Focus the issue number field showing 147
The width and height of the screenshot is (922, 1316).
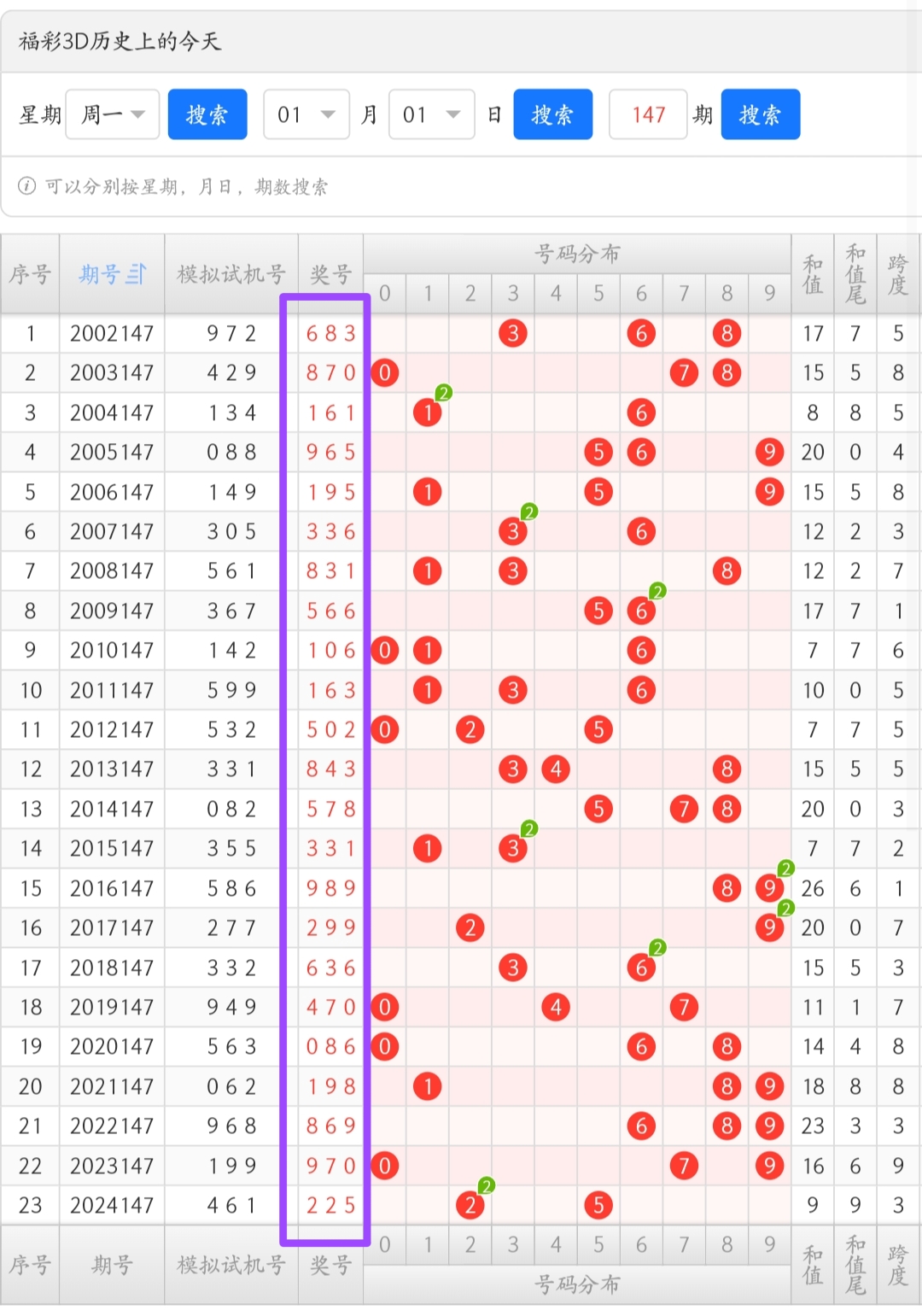click(x=648, y=114)
